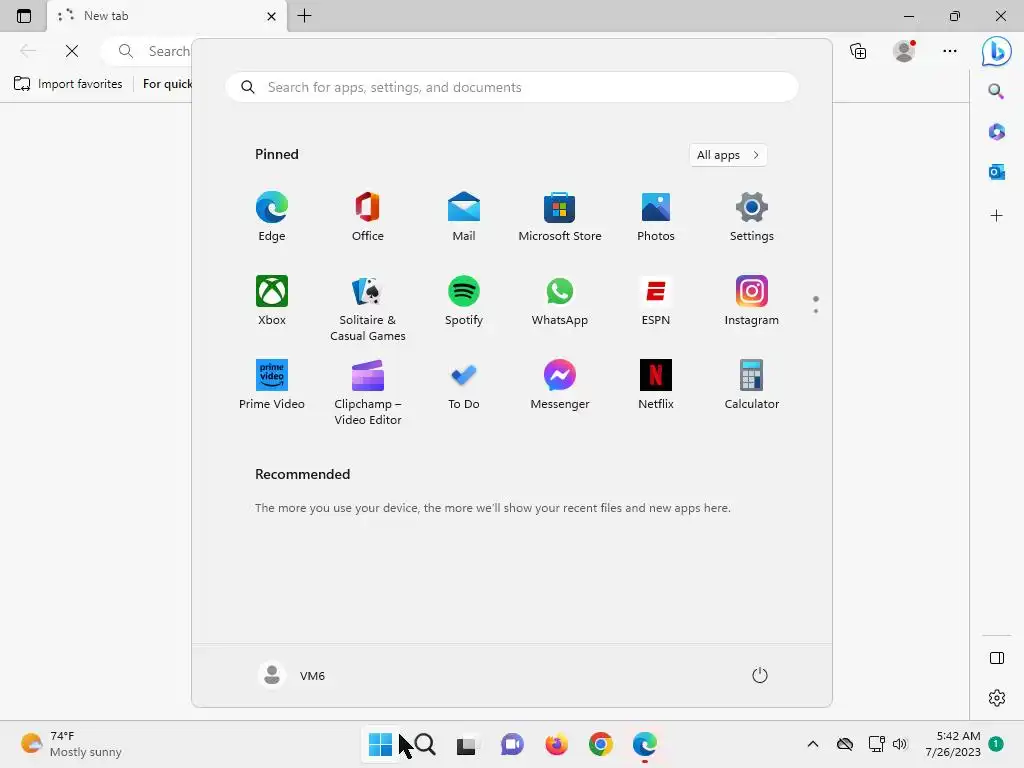The image size is (1024, 768).
Task: Open the VM6 user account menu
Action: pyautogui.click(x=292, y=675)
